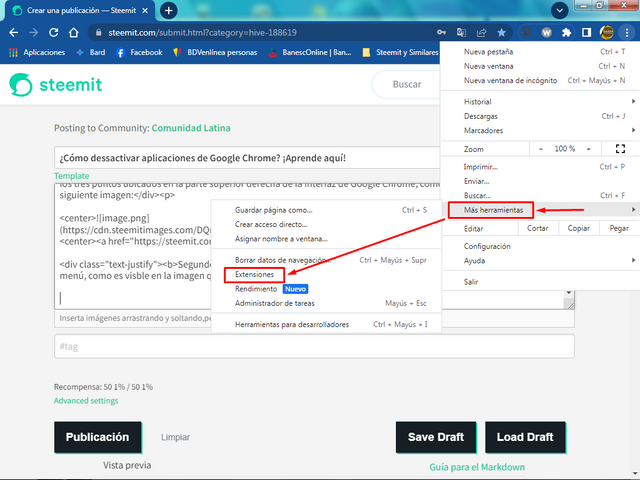The image size is (640, 480).
Task: Open Configuración from the menu
Action: click(540, 246)
